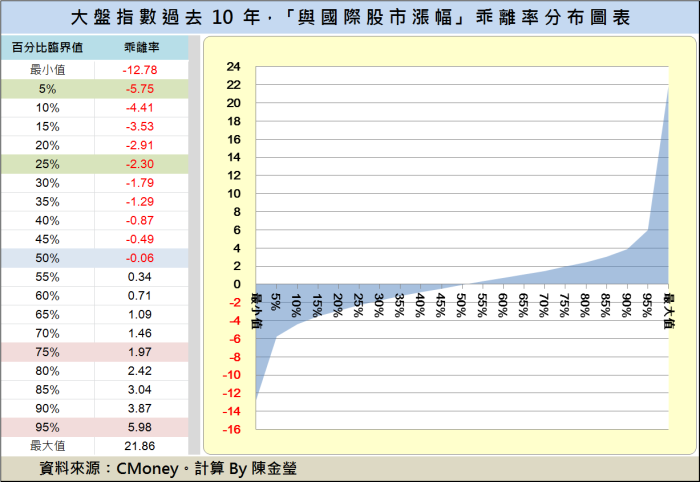Select the '乖離率' column header
This screenshot has height=482, width=700.
(142, 47)
